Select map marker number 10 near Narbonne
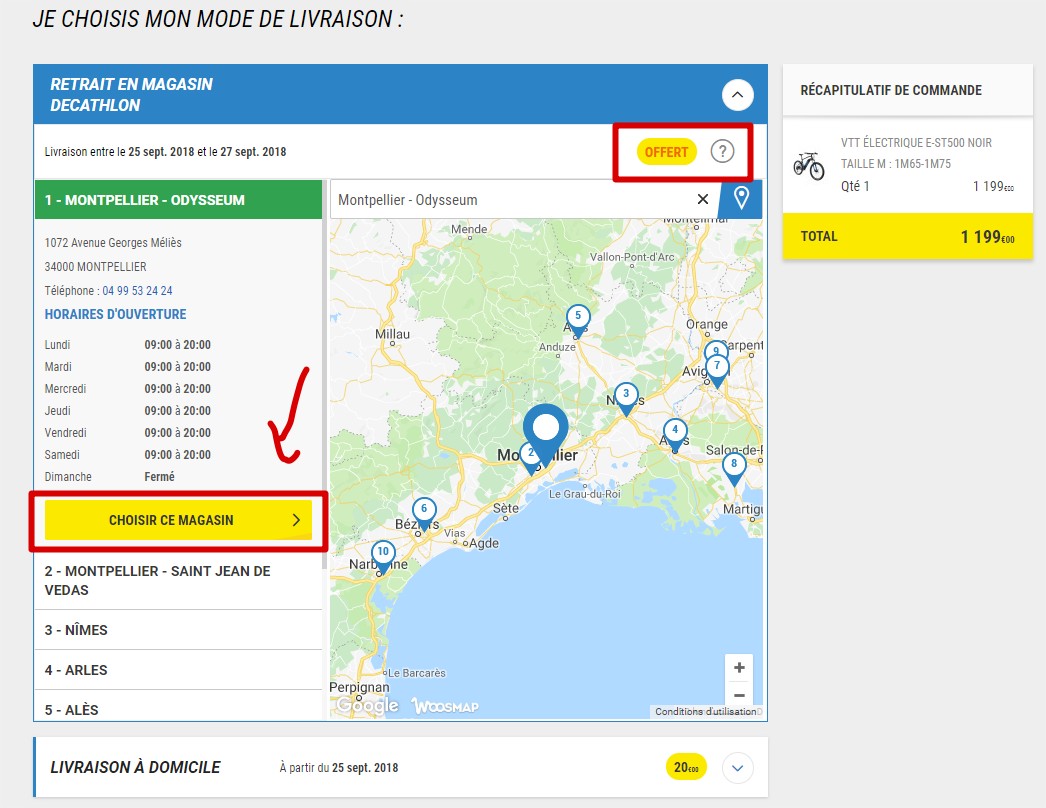 tap(383, 553)
